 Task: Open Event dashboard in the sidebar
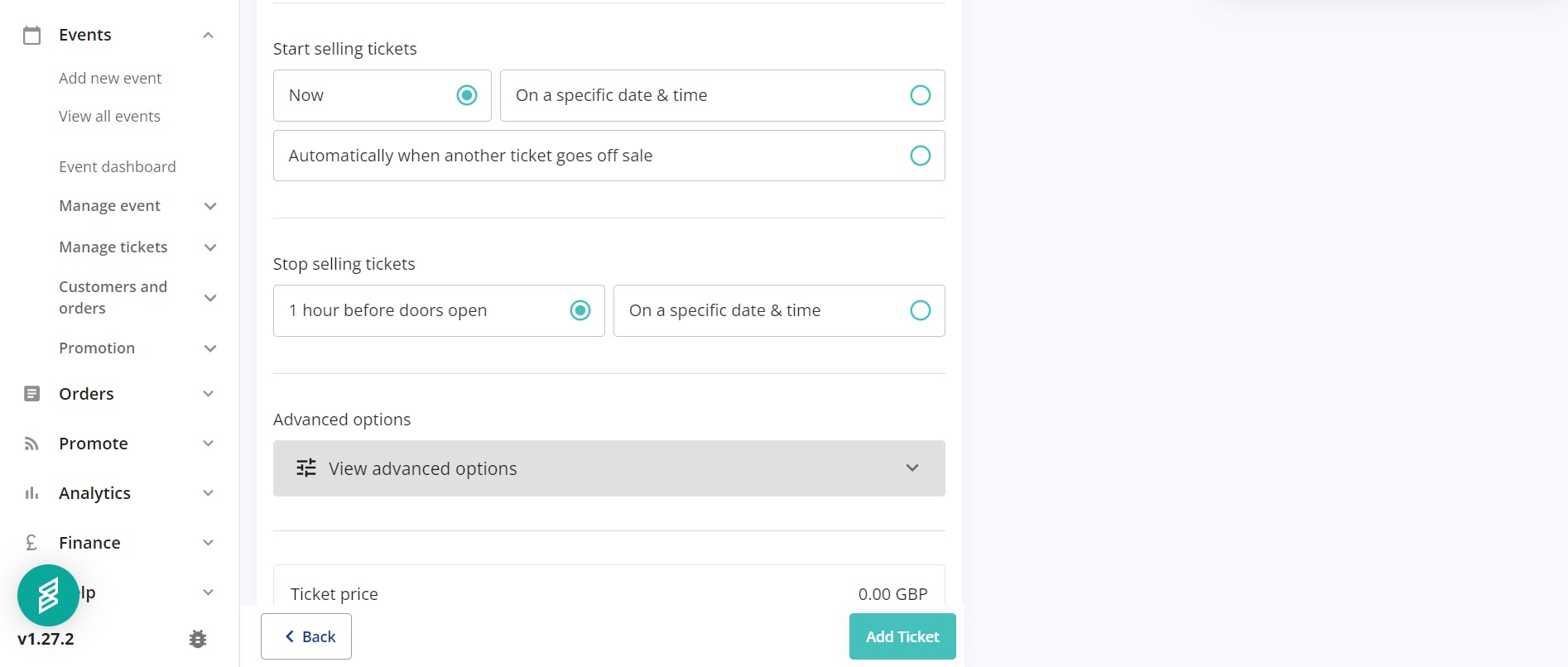coord(118,167)
